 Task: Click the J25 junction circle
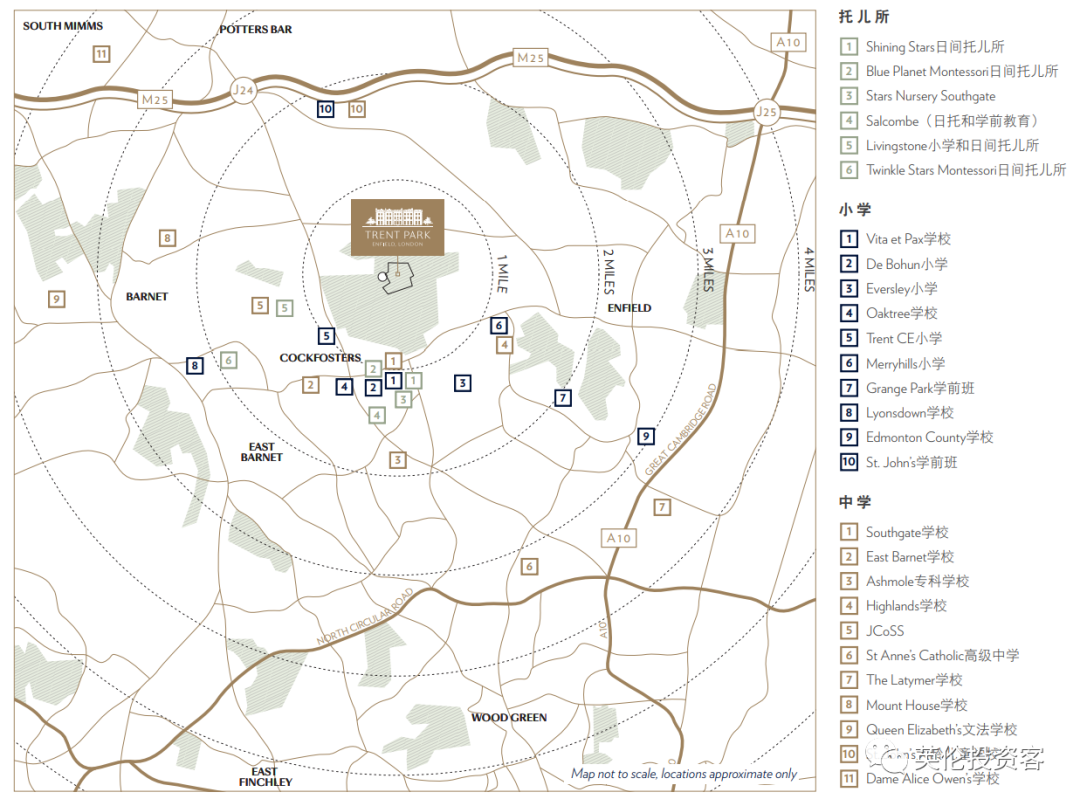tap(767, 112)
